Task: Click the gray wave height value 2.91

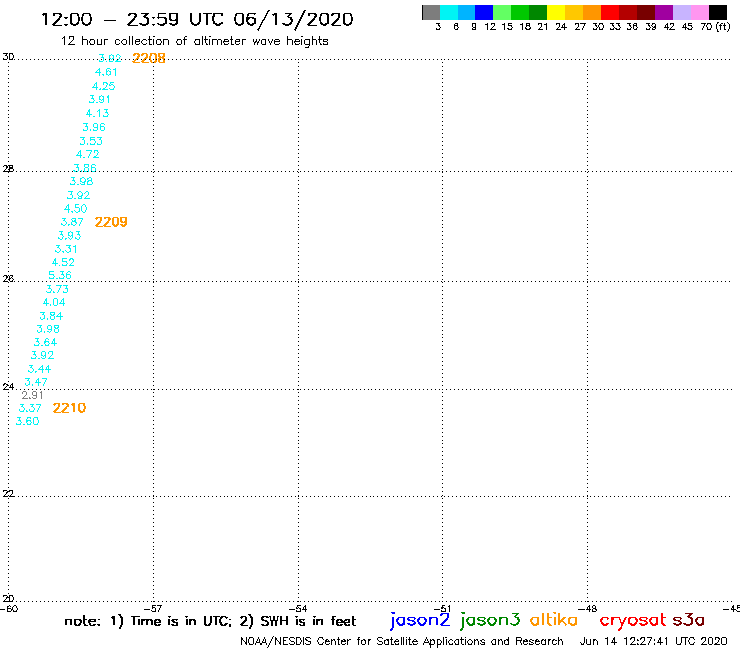Action: point(33,395)
